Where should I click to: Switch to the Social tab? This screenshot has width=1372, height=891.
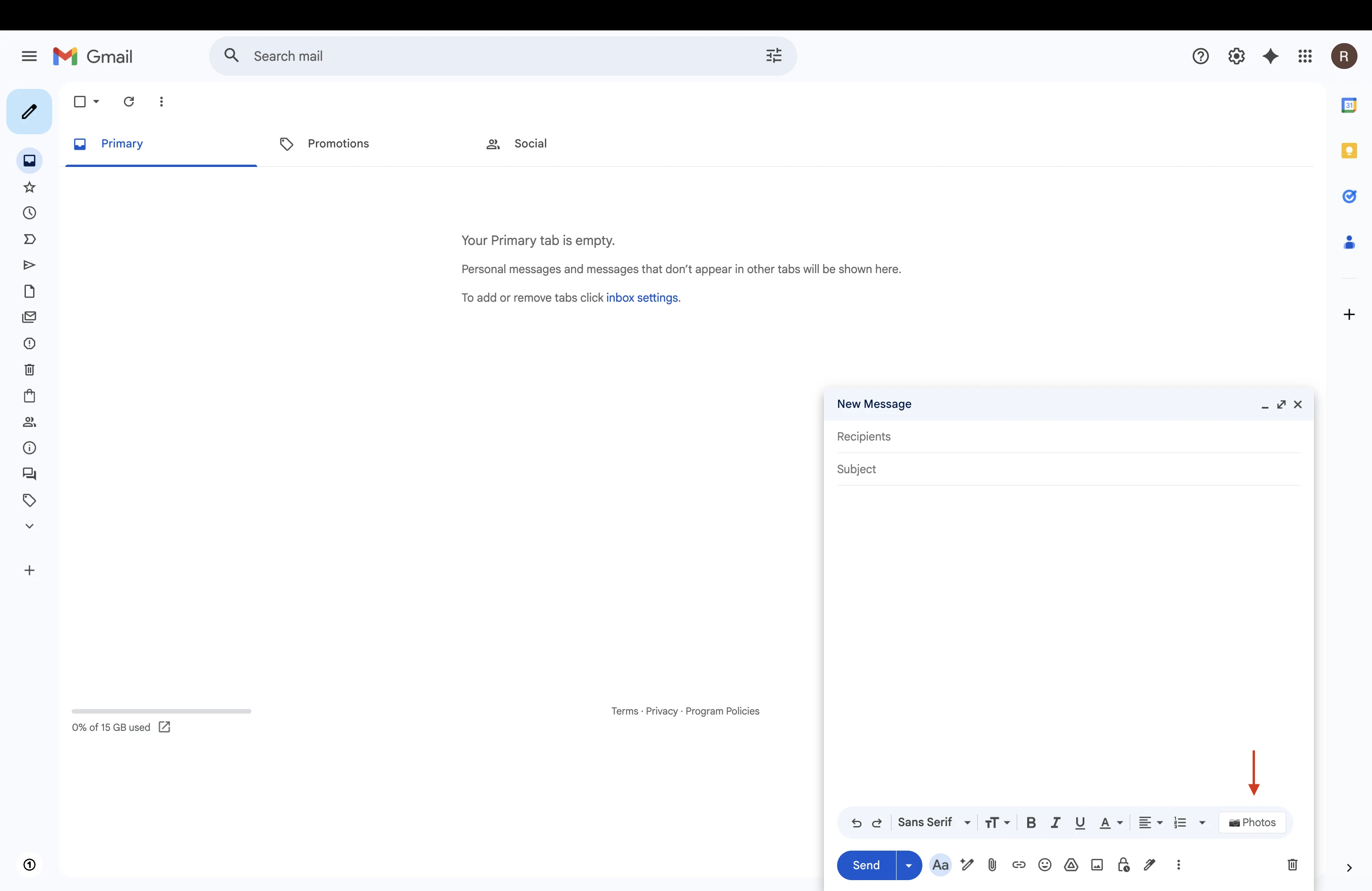click(530, 143)
